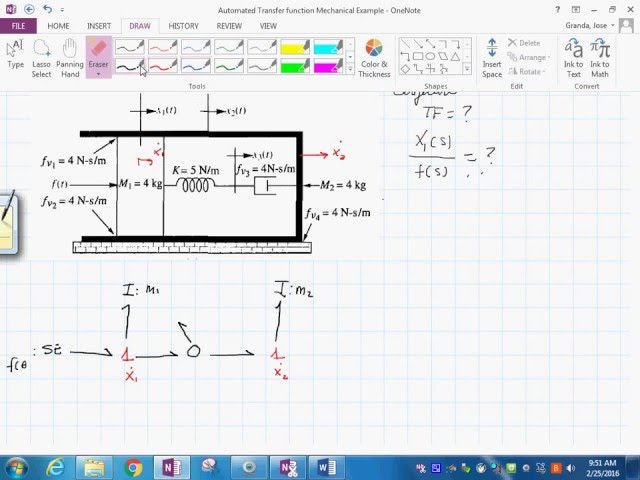The image size is (640, 480).
Task: Click the volume speaker icon in system tray
Action: [571, 468]
